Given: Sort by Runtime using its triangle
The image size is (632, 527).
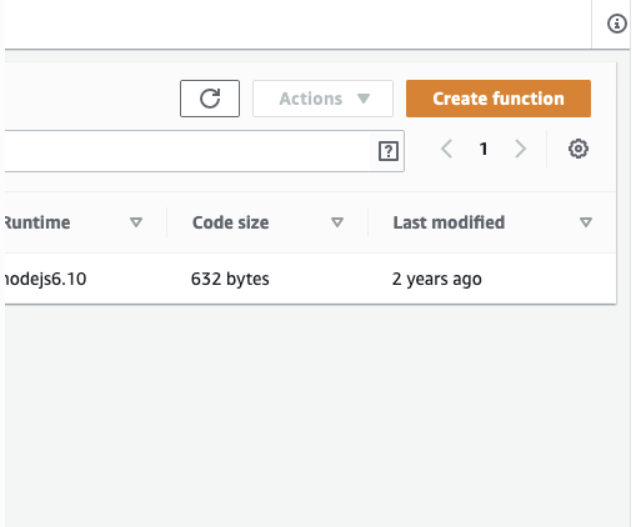Looking at the screenshot, I should 136,222.
